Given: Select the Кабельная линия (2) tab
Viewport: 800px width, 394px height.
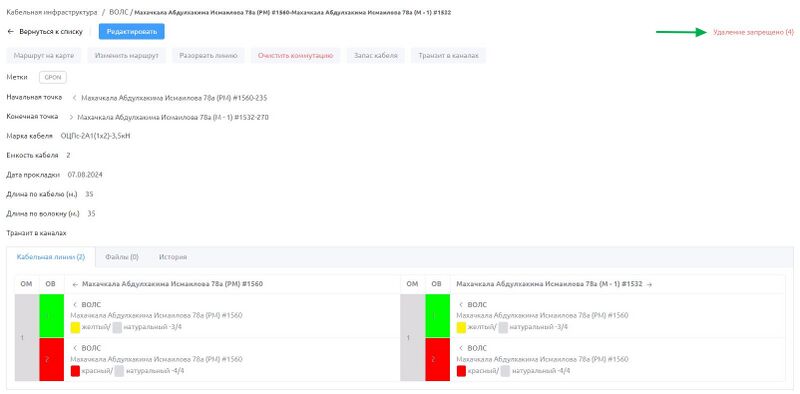Looking at the screenshot, I should point(51,257).
